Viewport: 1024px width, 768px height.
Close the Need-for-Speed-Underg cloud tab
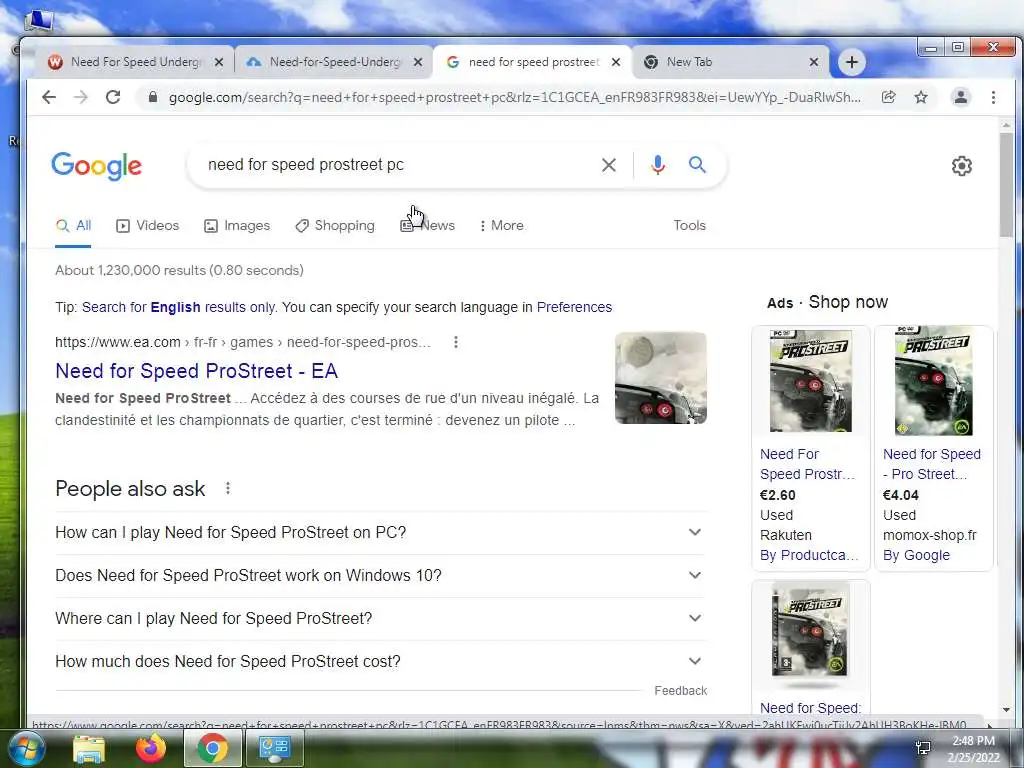(x=418, y=62)
